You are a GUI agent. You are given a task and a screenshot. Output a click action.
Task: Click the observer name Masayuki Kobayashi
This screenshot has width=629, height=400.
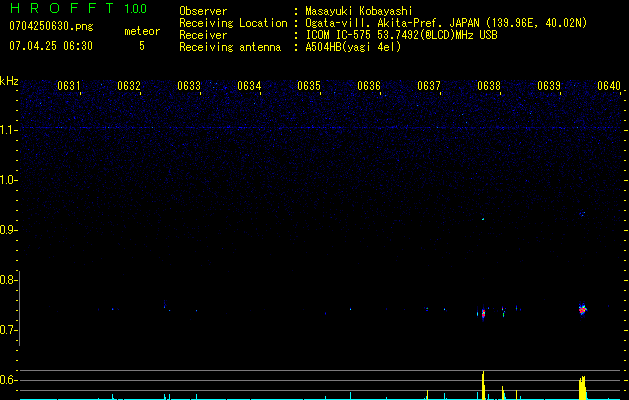(359, 11)
